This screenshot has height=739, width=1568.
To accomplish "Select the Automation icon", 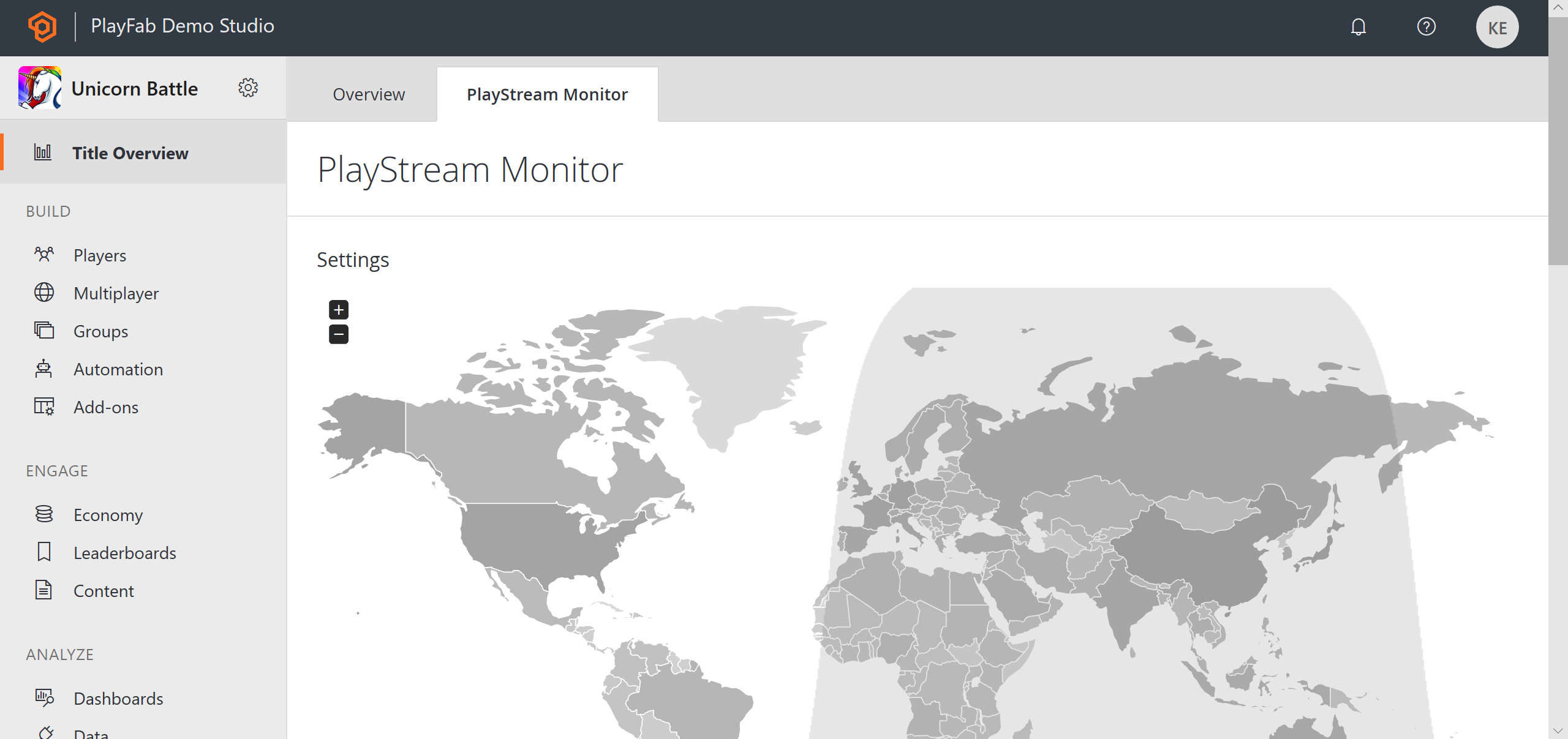I will tap(44, 369).
